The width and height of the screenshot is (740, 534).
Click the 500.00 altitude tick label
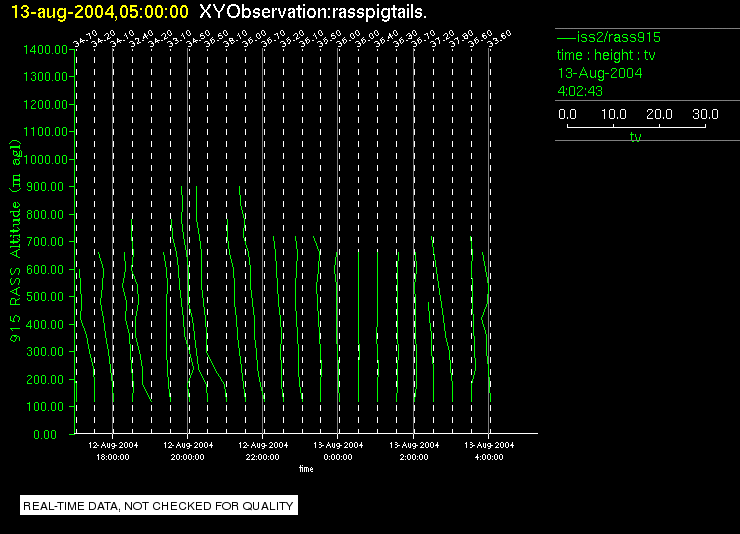45,297
